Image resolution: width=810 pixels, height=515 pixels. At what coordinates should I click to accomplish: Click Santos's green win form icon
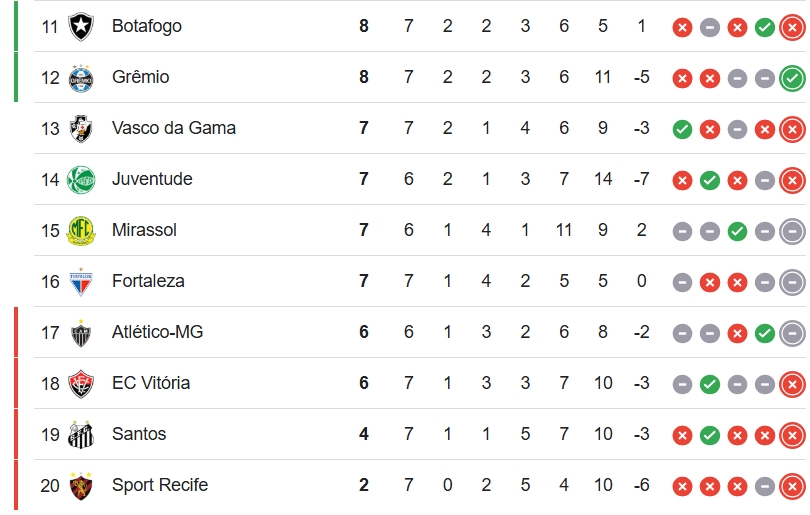(710, 435)
